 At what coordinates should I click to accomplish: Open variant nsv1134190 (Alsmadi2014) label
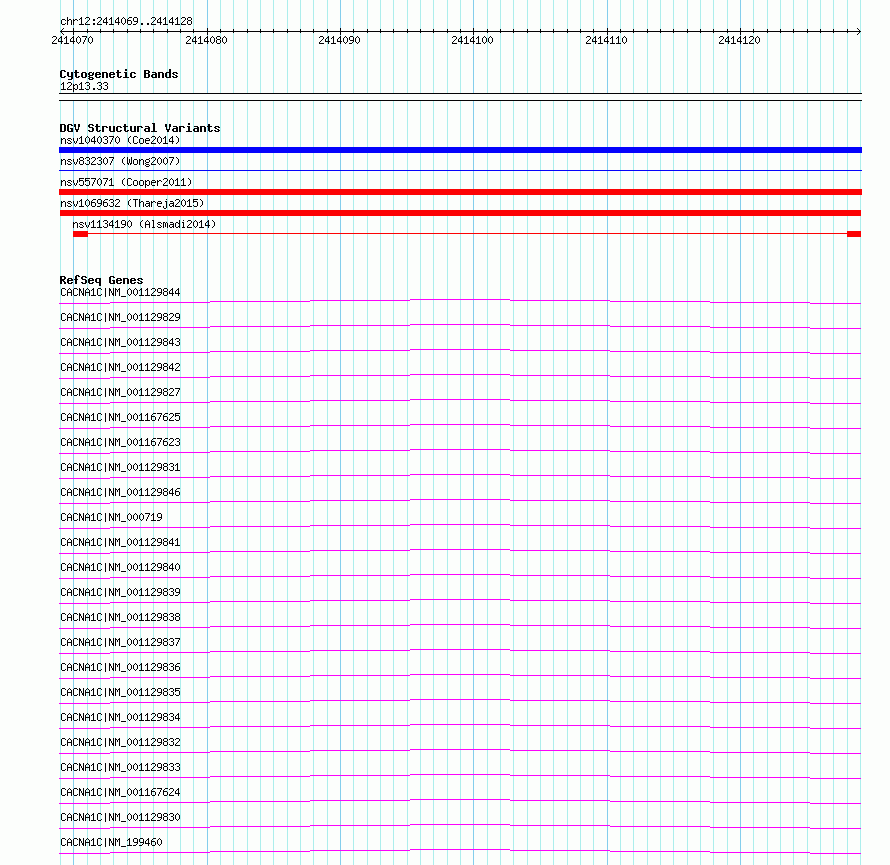click(144, 224)
